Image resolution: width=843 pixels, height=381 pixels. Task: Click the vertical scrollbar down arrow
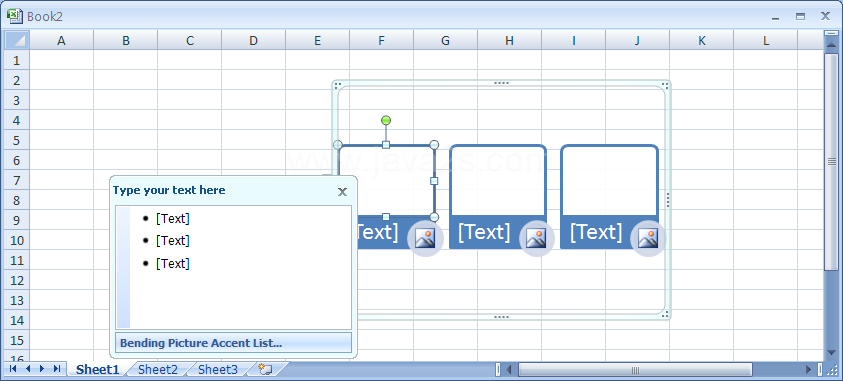[831, 354]
